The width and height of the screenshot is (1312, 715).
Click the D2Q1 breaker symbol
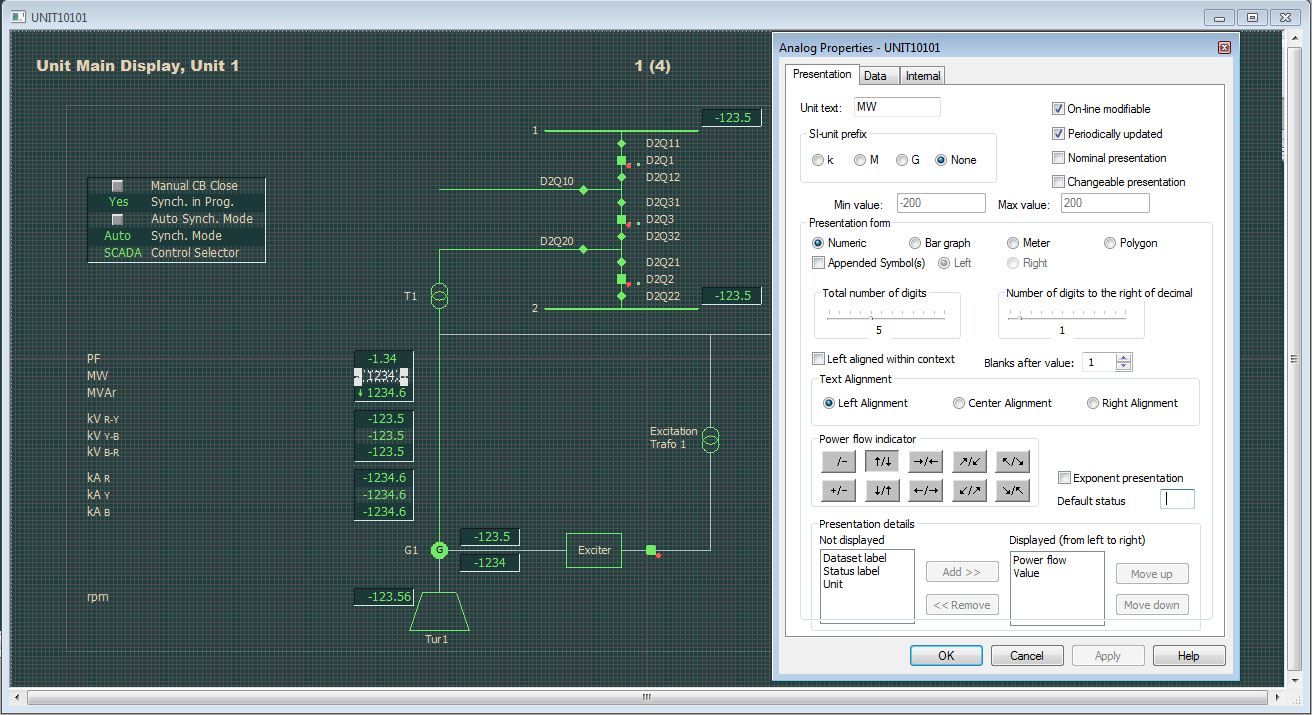pos(621,160)
